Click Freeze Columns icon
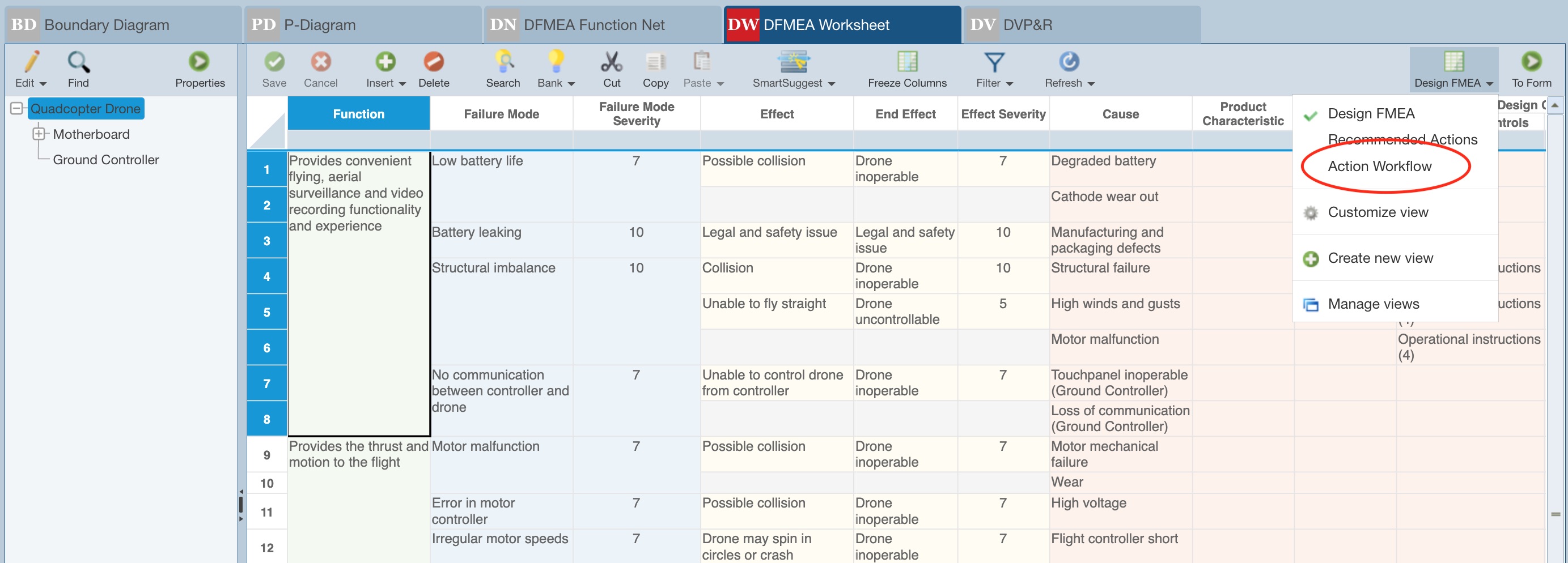1568x563 pixels. [x=906, y=62]
